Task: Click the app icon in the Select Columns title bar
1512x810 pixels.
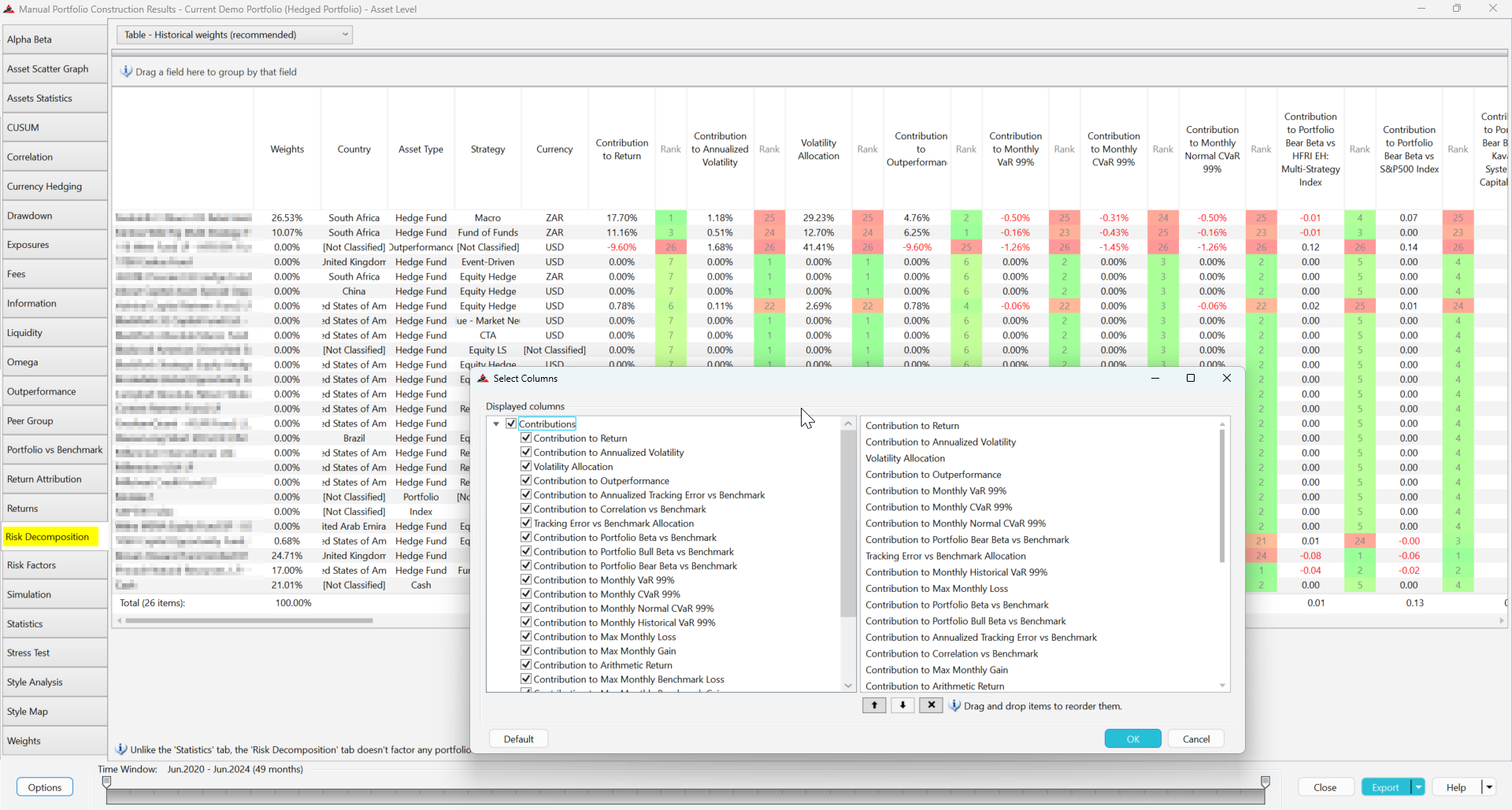Action: (x=483, y=378)
